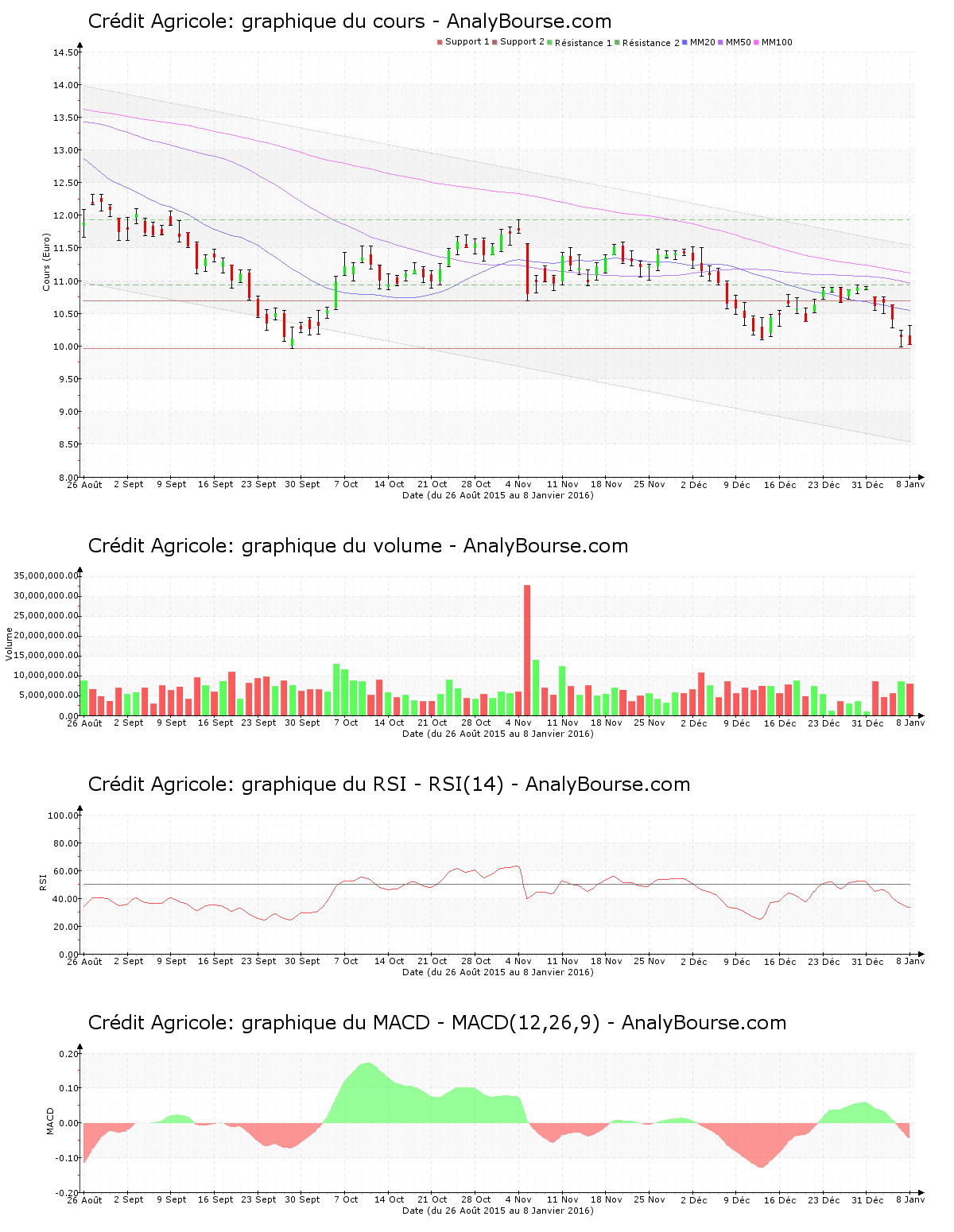Click the volume chart title 'graphique du volume'
This screenshot has width=954, height=1232.
pyautogui.click(x=358, y=546)
